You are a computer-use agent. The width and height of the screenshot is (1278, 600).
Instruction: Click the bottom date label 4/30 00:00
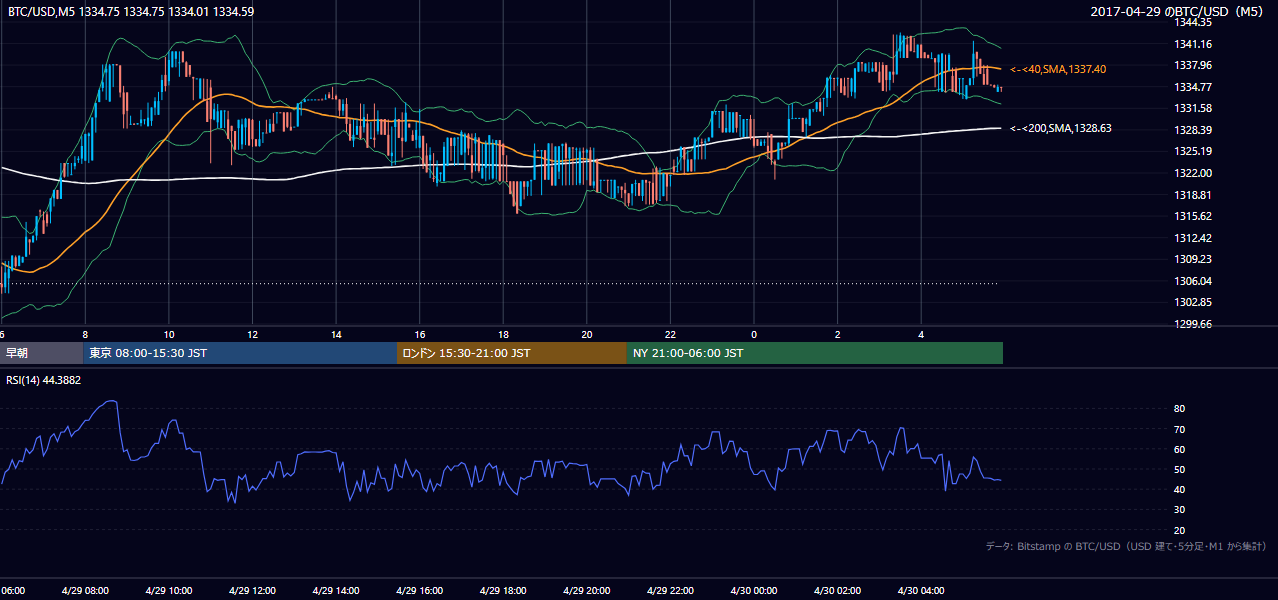click(x=753, y=591)
